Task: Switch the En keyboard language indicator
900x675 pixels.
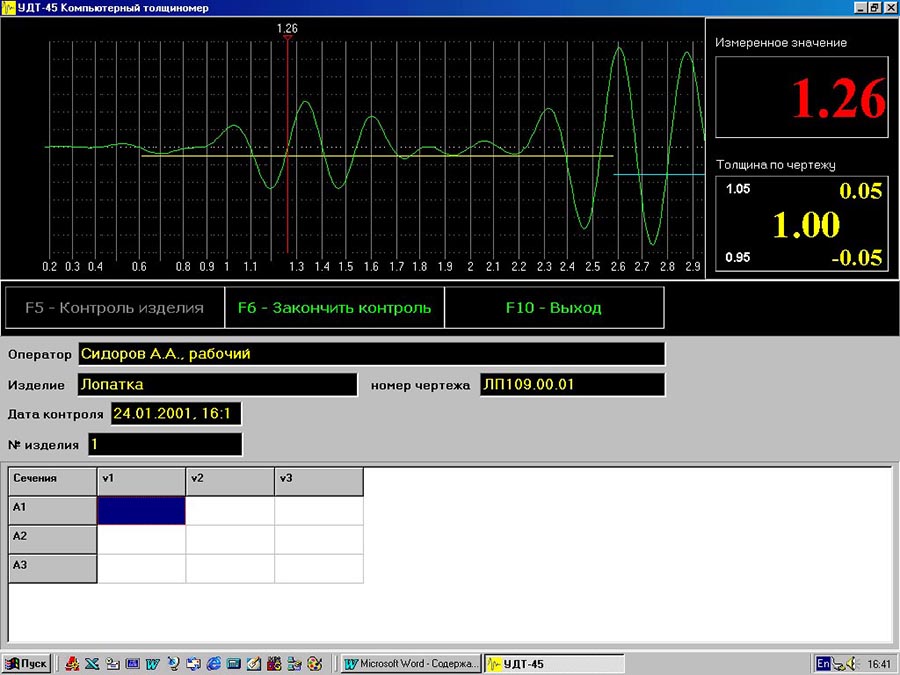Action: pyautogui.click(x=823, y=664)
